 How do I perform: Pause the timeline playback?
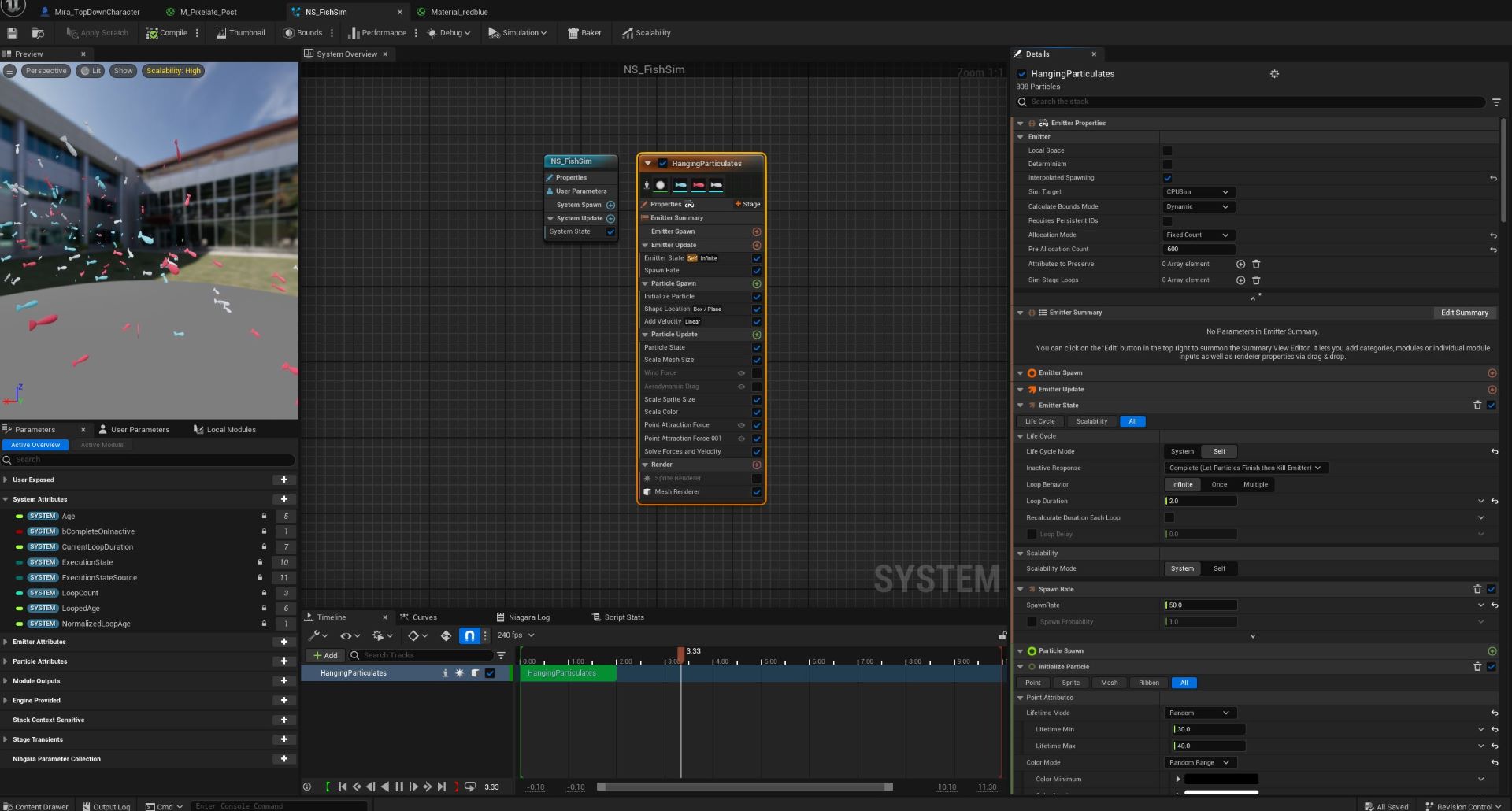coord(399,787)
